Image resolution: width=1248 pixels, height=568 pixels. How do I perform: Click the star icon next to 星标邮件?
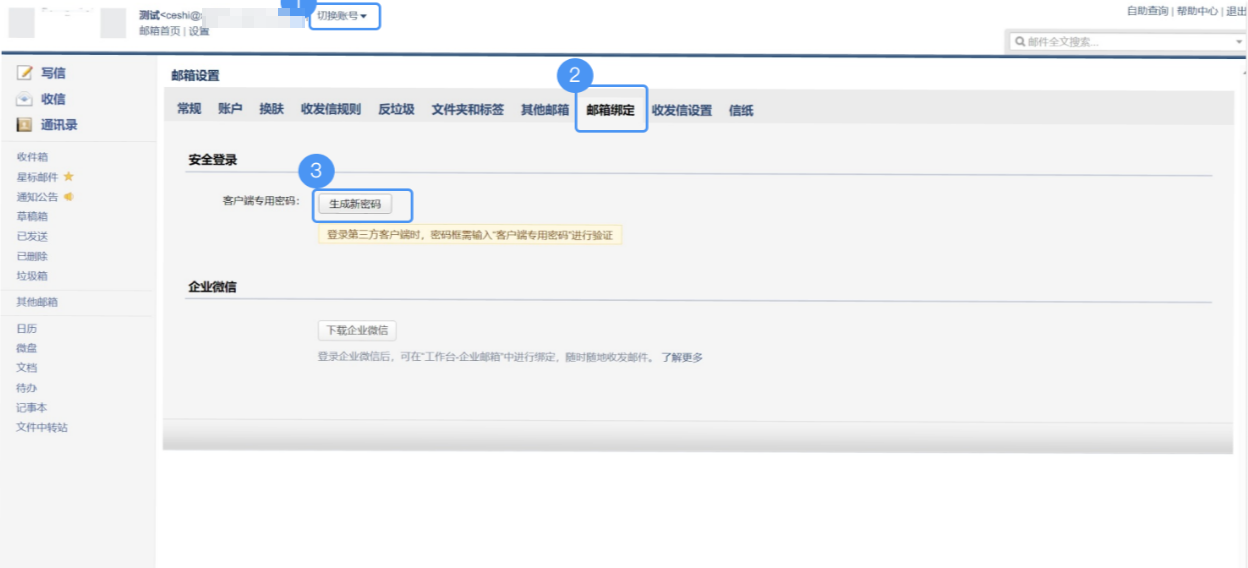click(69, 177)
